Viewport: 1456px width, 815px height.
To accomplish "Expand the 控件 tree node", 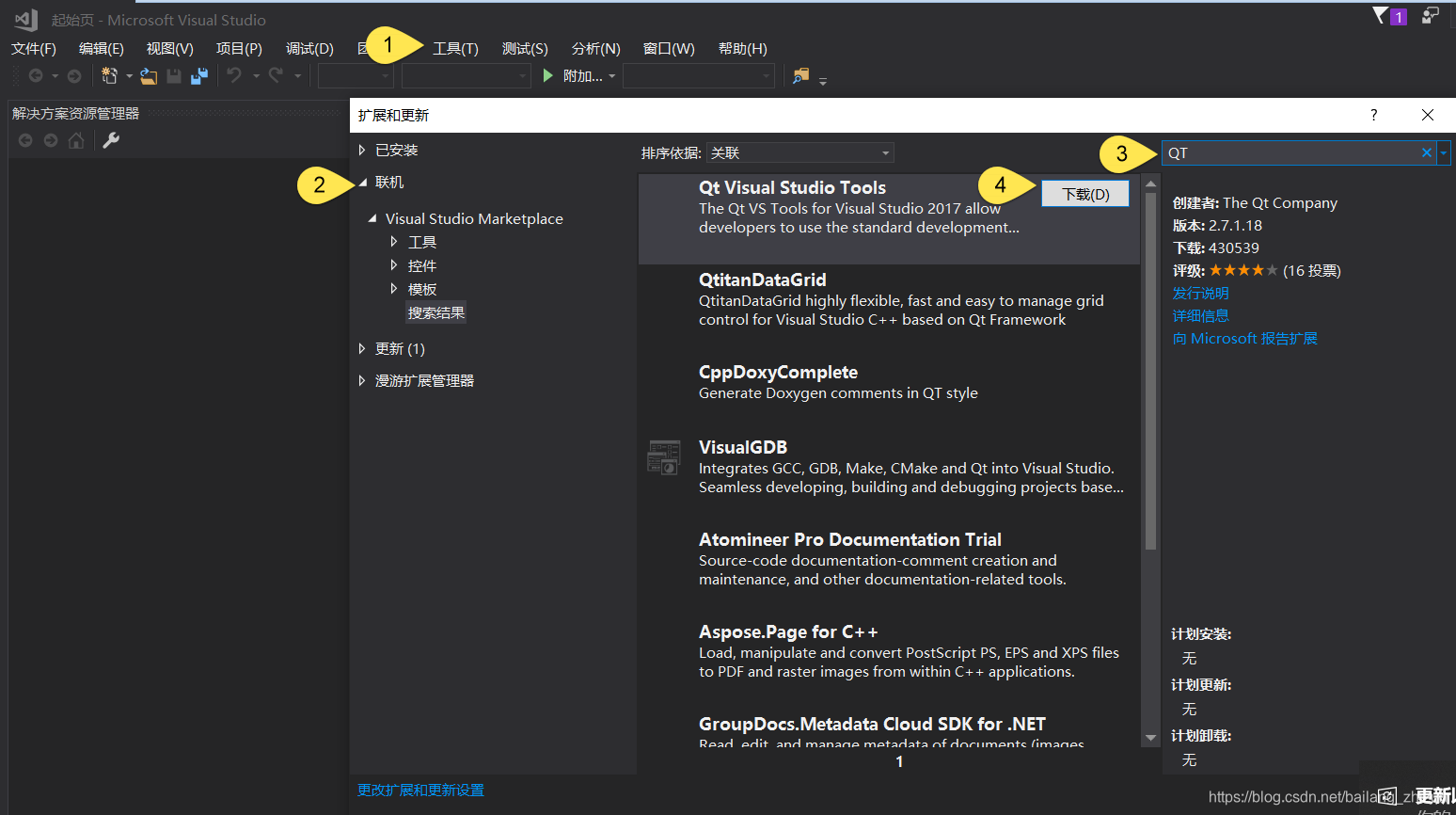I will pos(394,265).
